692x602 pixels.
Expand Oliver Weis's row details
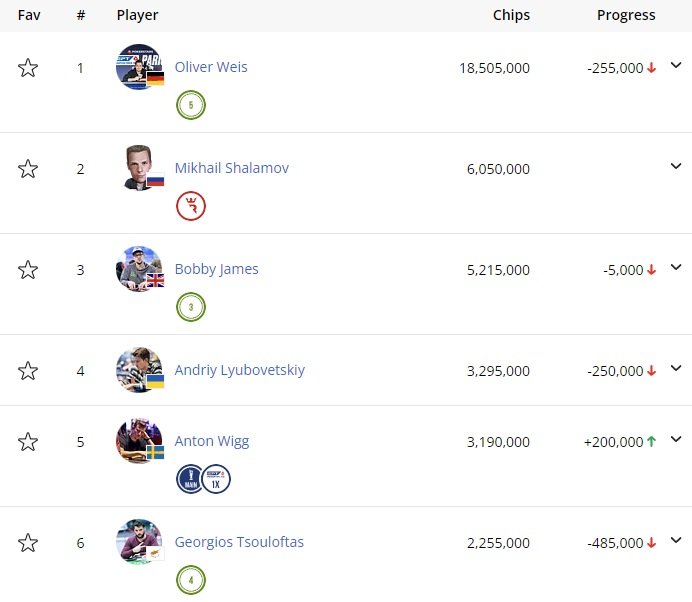(676, 66)
